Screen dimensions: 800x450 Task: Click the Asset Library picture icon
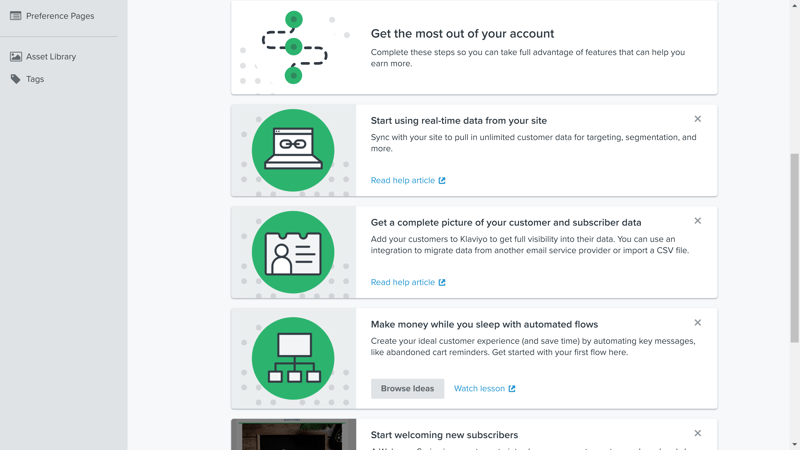(x=16, y=57)
